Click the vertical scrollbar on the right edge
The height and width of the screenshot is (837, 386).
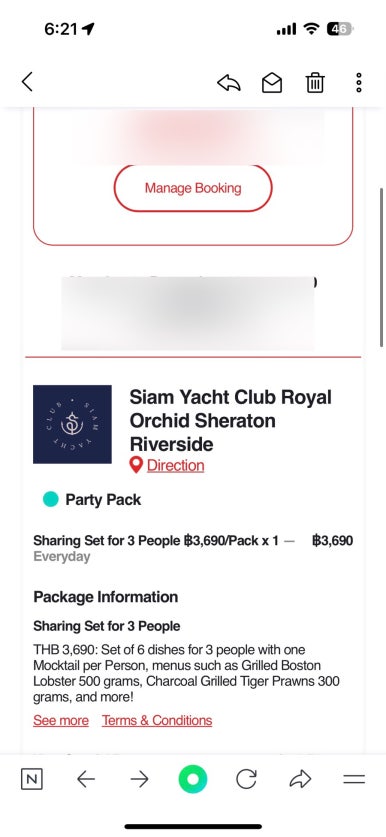pyautogui.click(x=381, y=267)
